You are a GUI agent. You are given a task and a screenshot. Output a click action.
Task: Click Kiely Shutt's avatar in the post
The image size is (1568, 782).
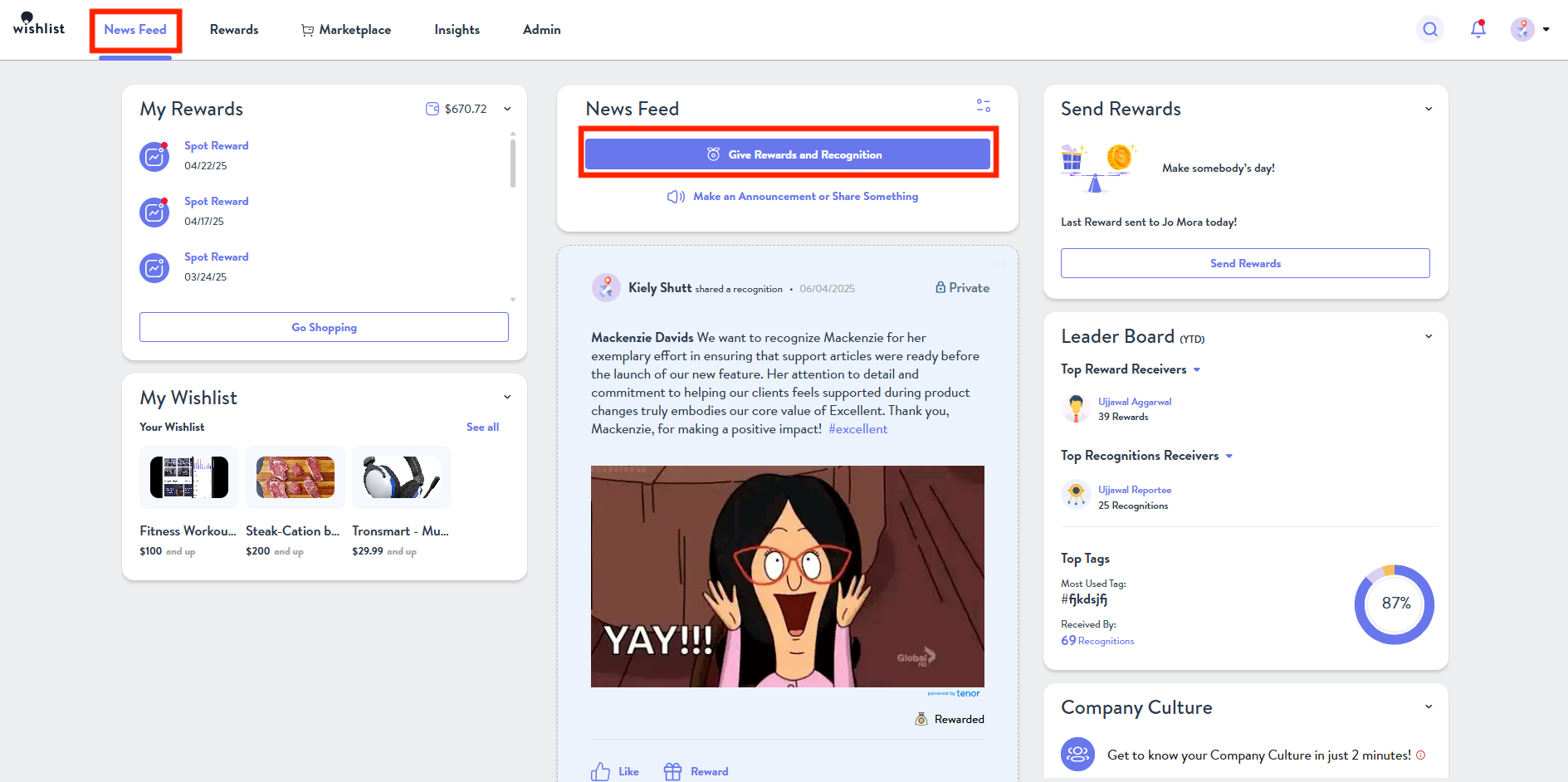click(x=606, y=288)
